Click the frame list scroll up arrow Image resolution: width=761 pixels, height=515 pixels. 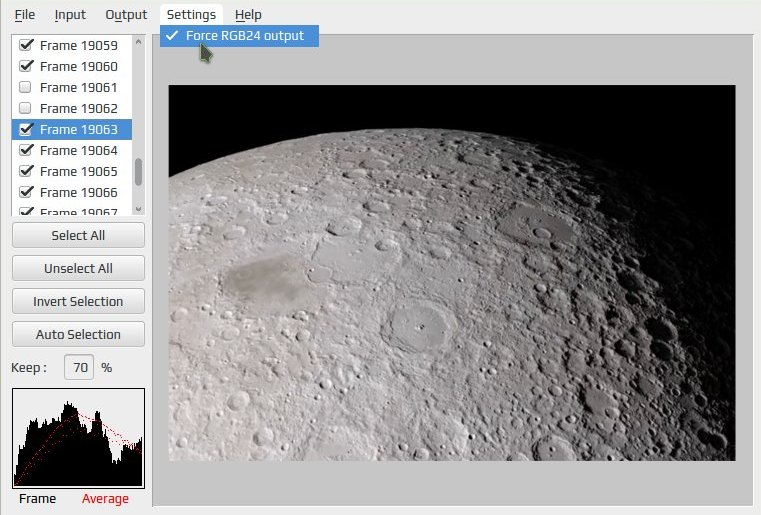click(138, 42)
